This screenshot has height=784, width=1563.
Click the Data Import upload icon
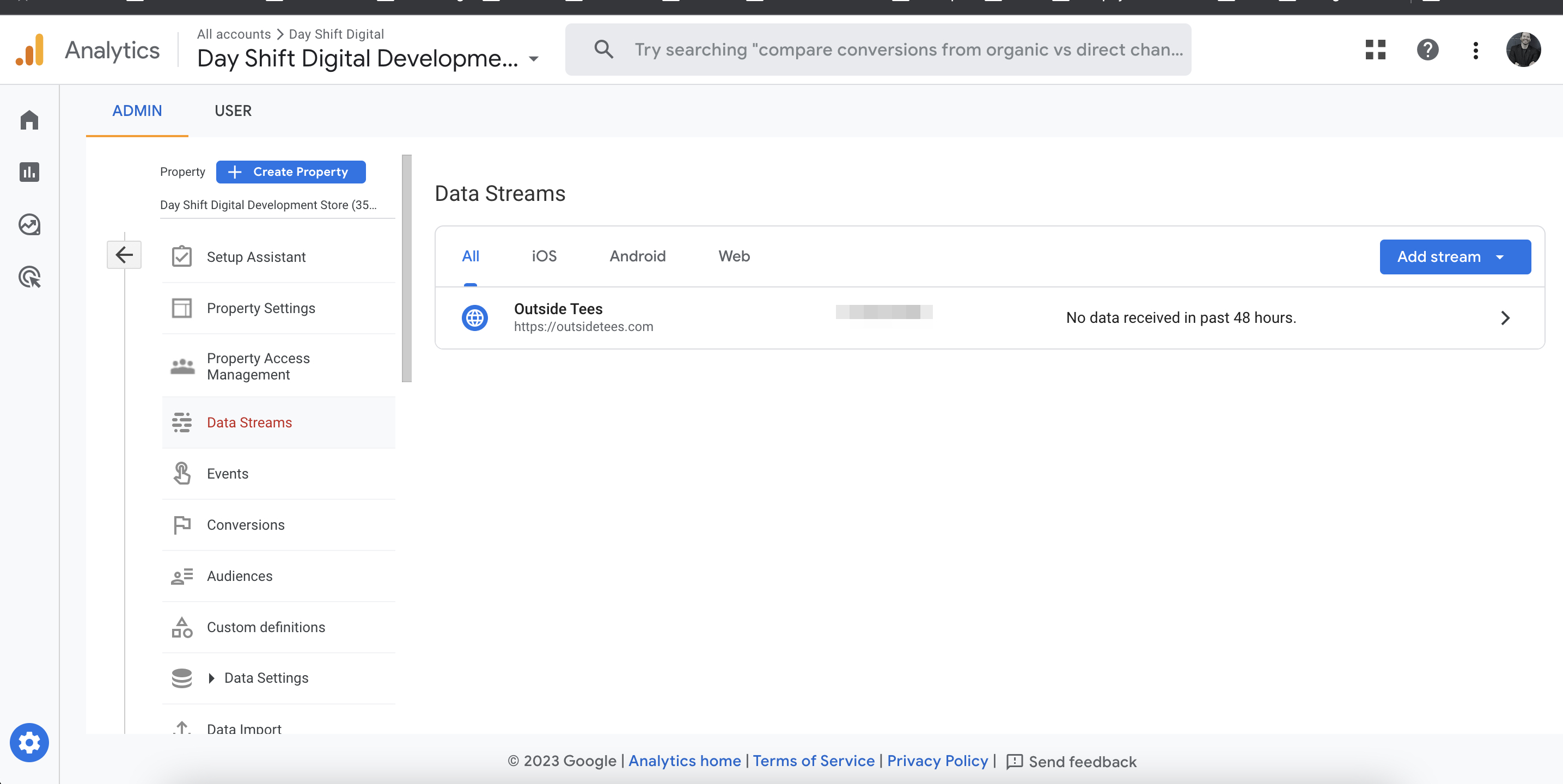coord(181,727)
